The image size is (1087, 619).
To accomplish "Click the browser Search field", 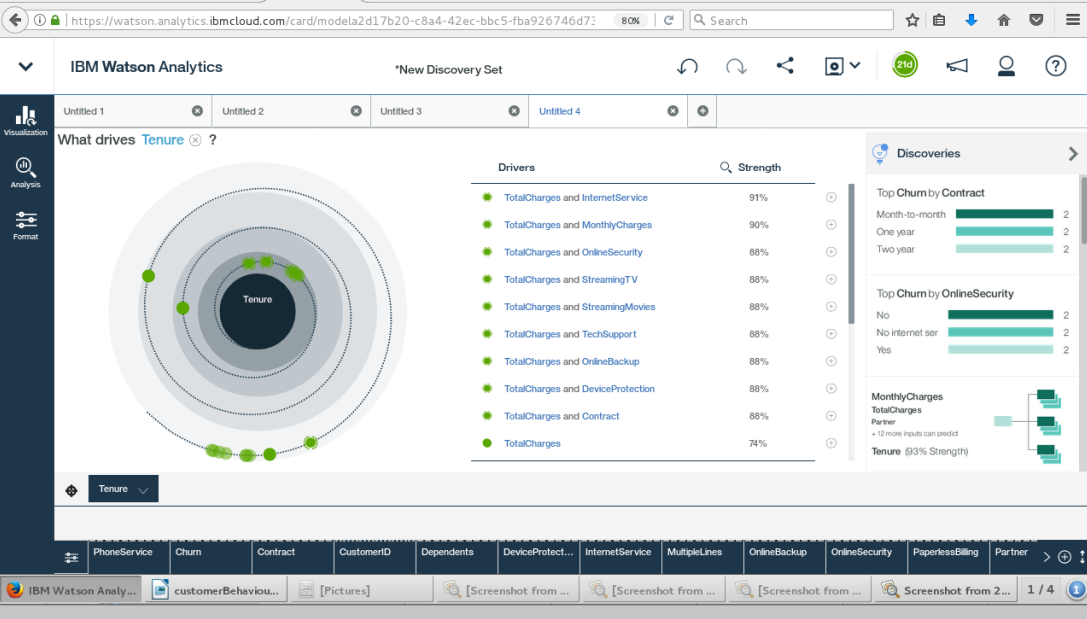I will 791,20.
